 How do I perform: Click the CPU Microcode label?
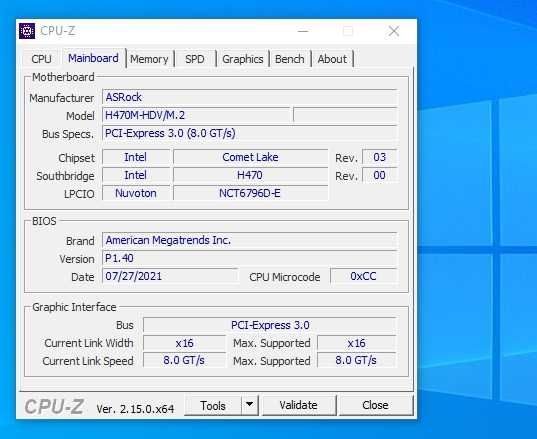click(x=285, y=277)
